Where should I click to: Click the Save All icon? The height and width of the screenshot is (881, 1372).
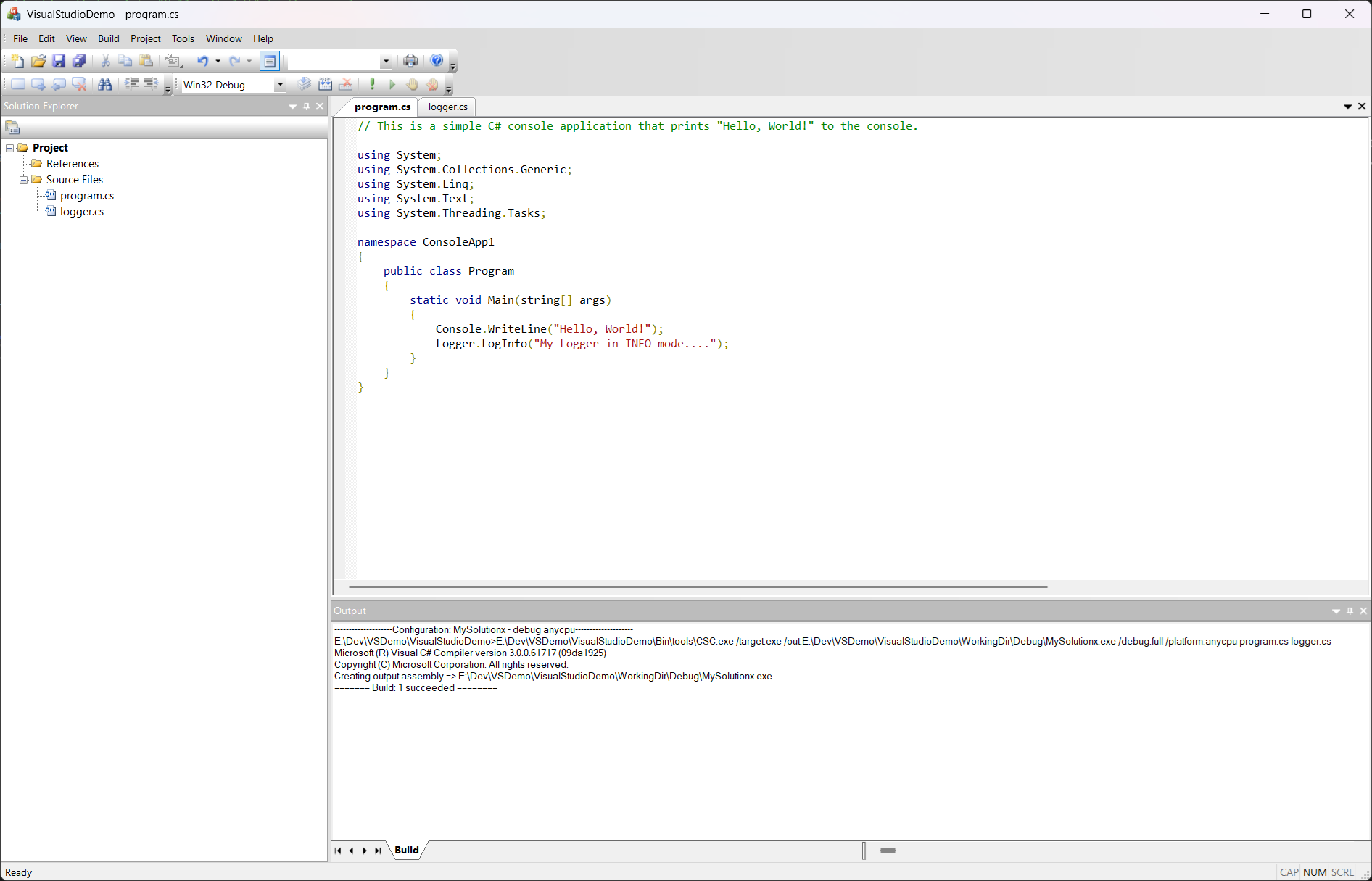coord(79,62)
